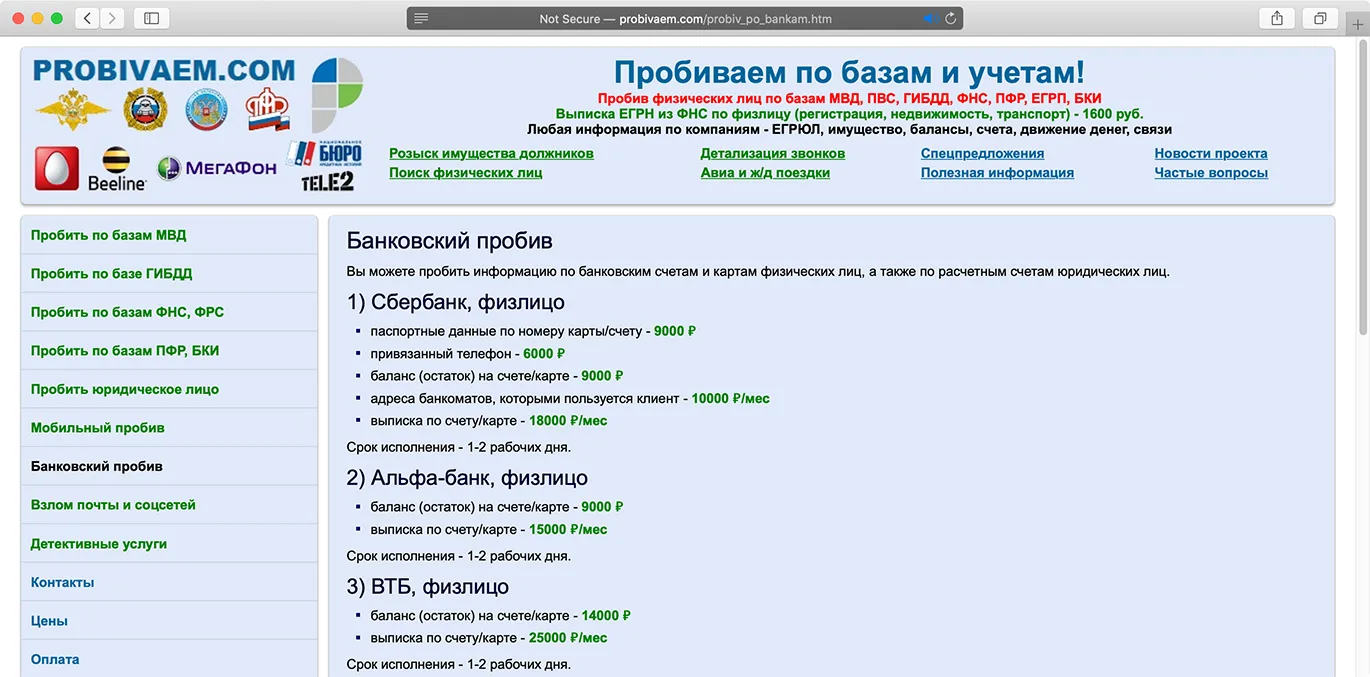
Task: Select 'Пробить по базам ФНС, ФРС' sidebar item
Action: tap(169, 312)
